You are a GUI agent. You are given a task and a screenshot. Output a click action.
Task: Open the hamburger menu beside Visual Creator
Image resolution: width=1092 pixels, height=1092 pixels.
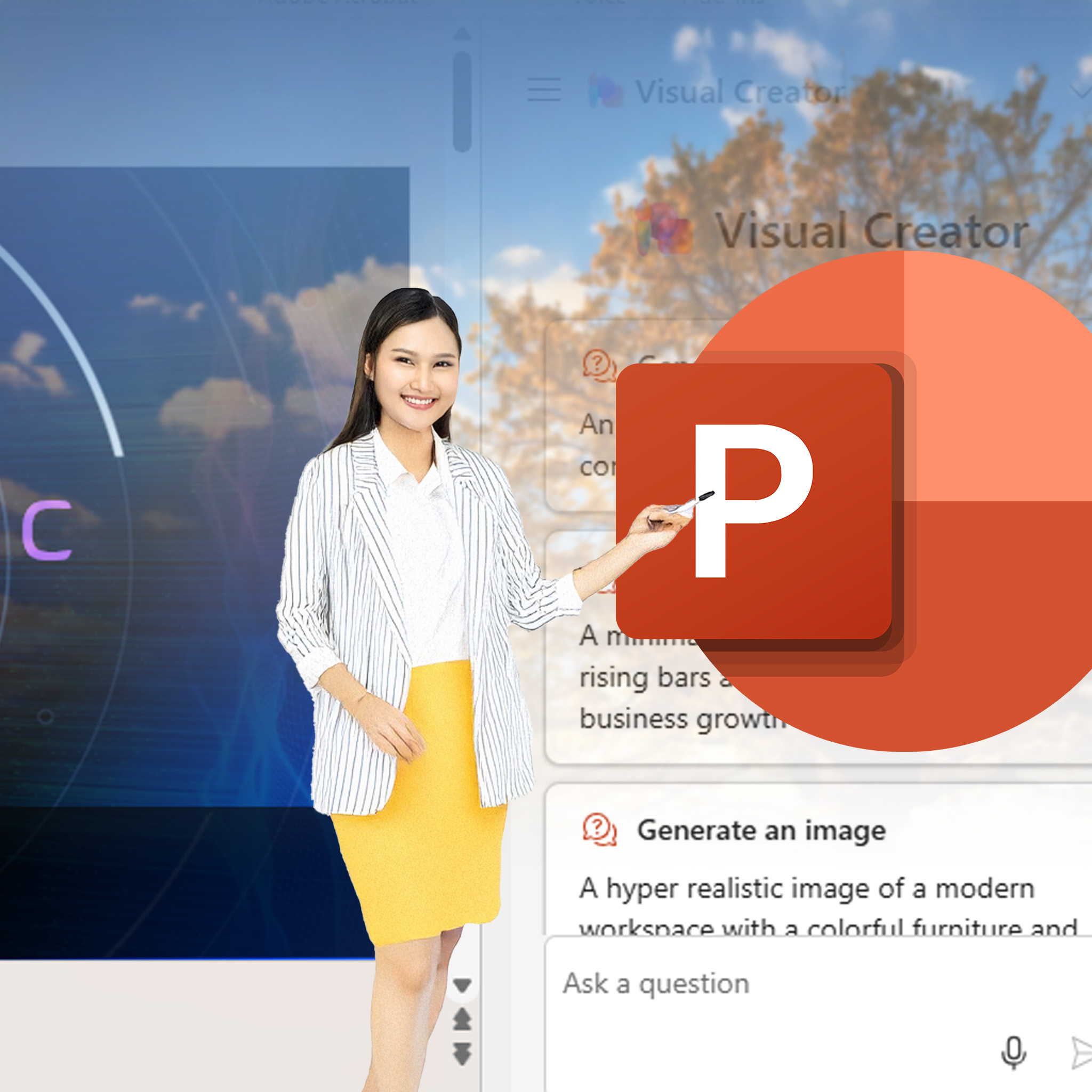(544, 90)
